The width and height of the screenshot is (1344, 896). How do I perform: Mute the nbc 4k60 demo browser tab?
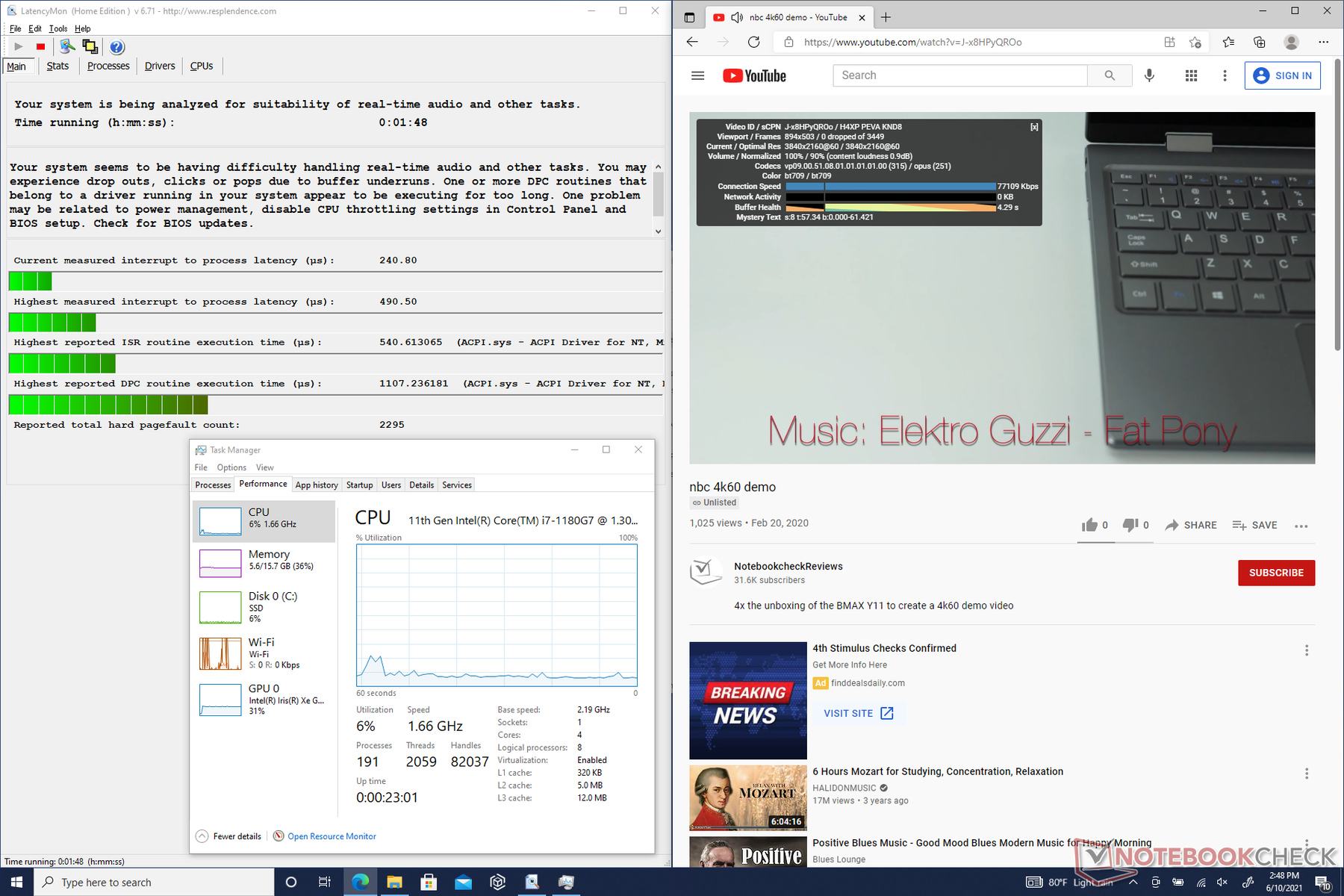click(x=737, y=17)
